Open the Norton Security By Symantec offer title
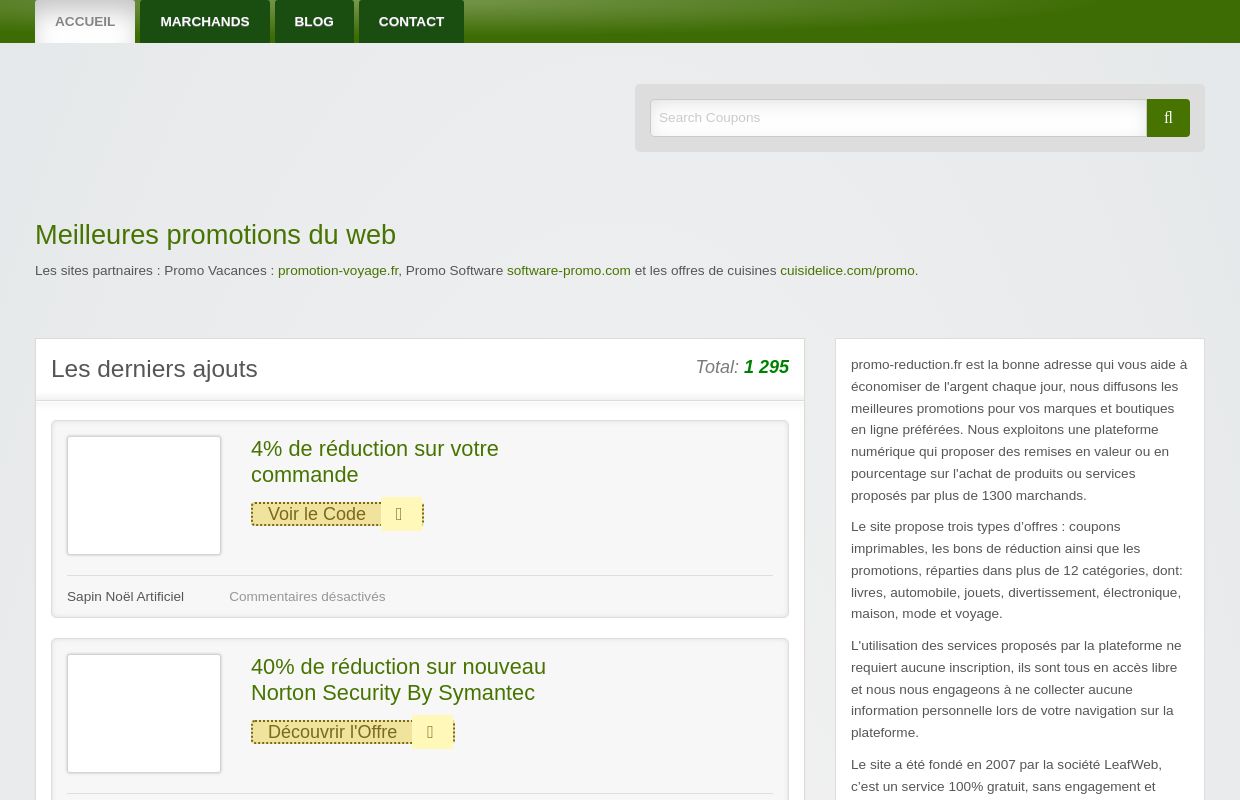1240x800 pixels. [398, 679]
